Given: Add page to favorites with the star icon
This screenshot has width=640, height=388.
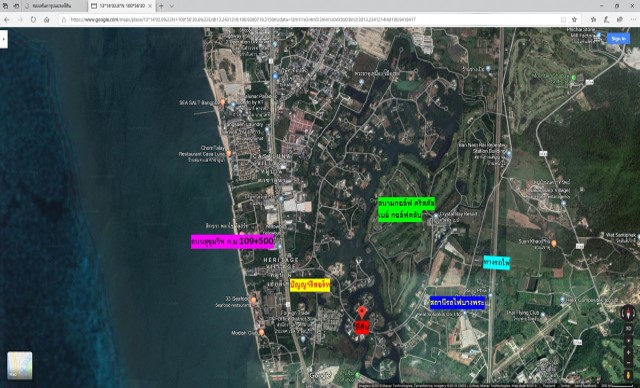Looking at the screenshot, I should (x=574, y=19).
